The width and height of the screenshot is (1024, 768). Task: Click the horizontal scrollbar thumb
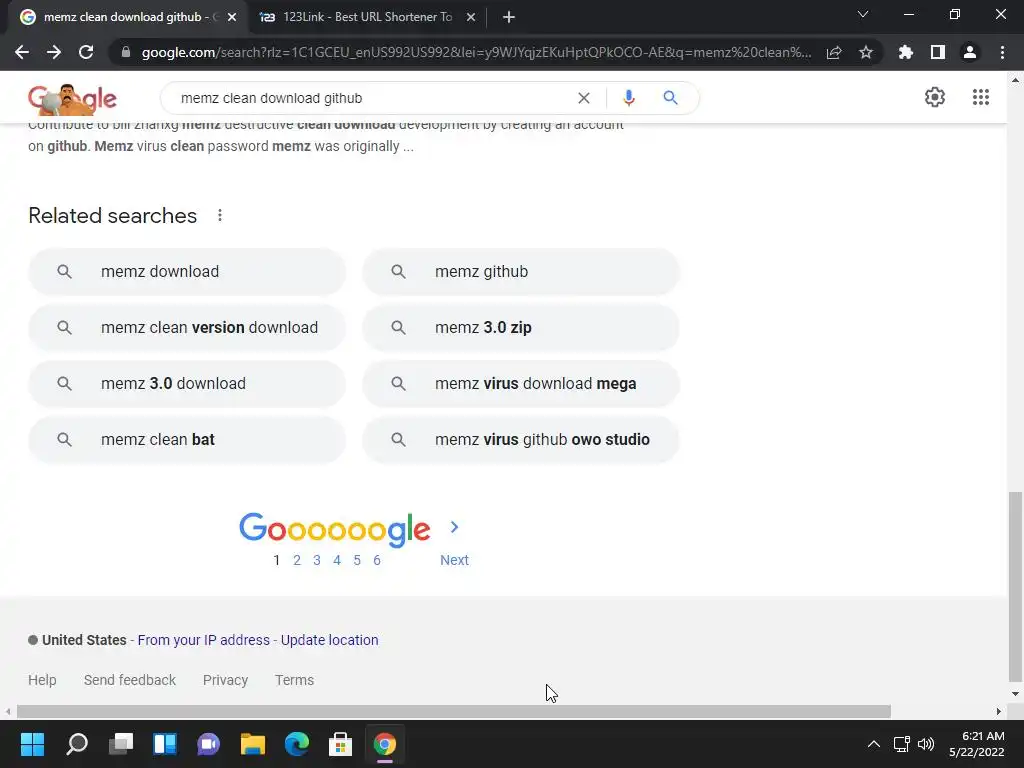(454, 711)
